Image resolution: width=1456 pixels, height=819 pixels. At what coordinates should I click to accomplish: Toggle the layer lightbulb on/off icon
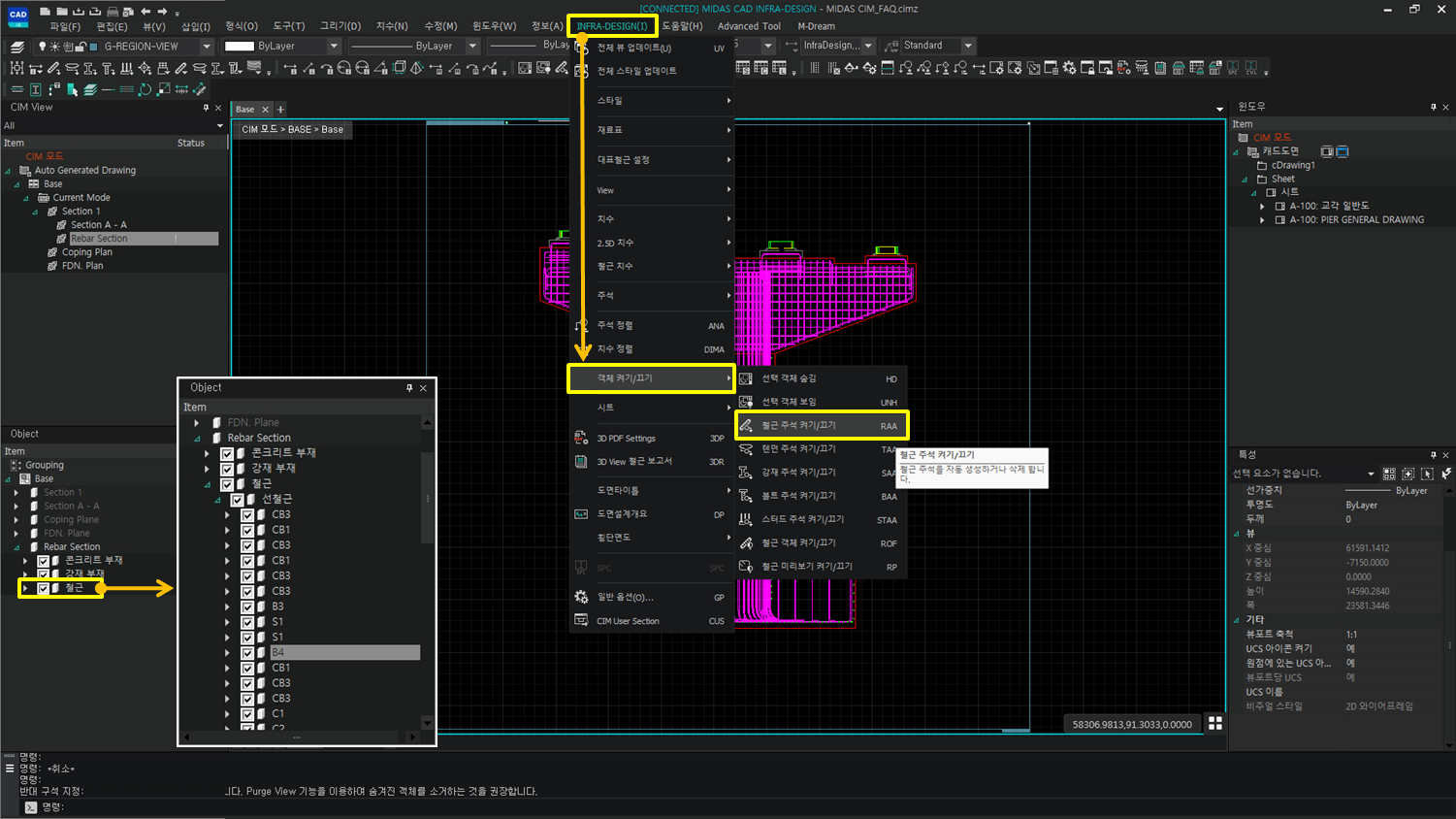[x=43, y=46]
